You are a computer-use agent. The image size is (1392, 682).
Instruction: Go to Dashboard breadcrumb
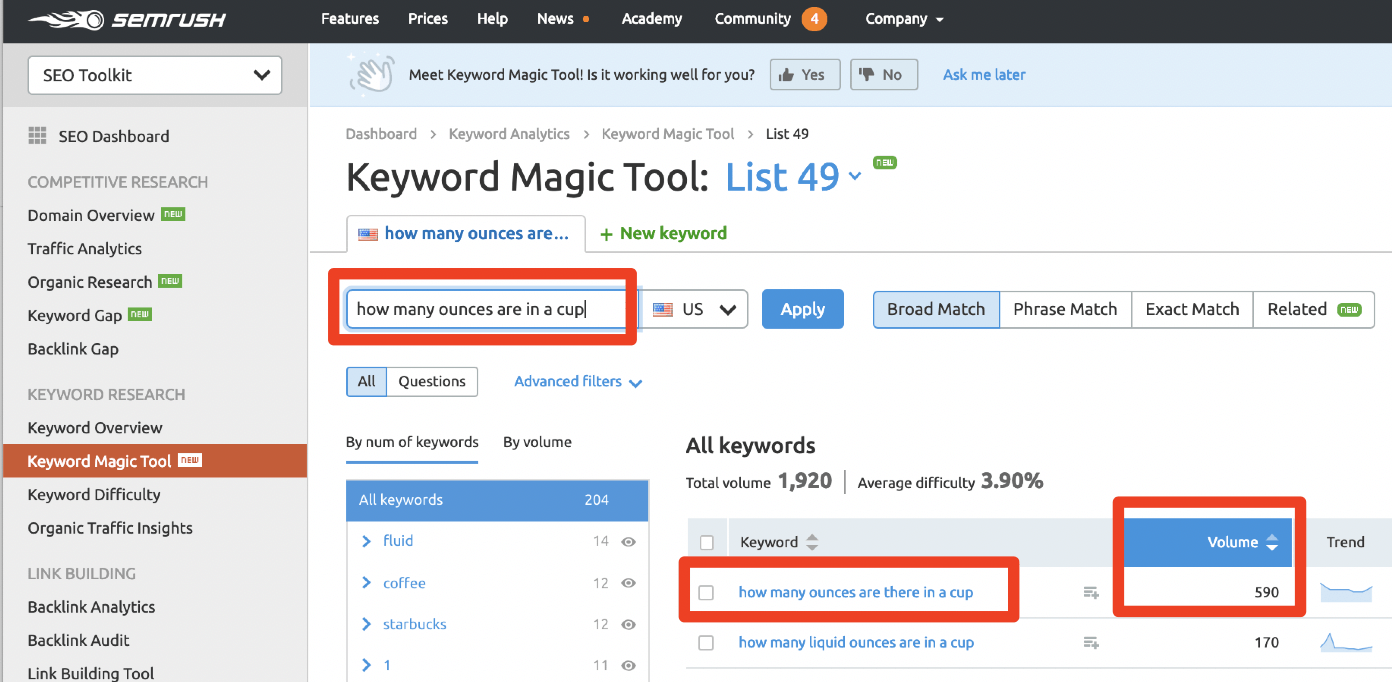[x=381, y=134]
